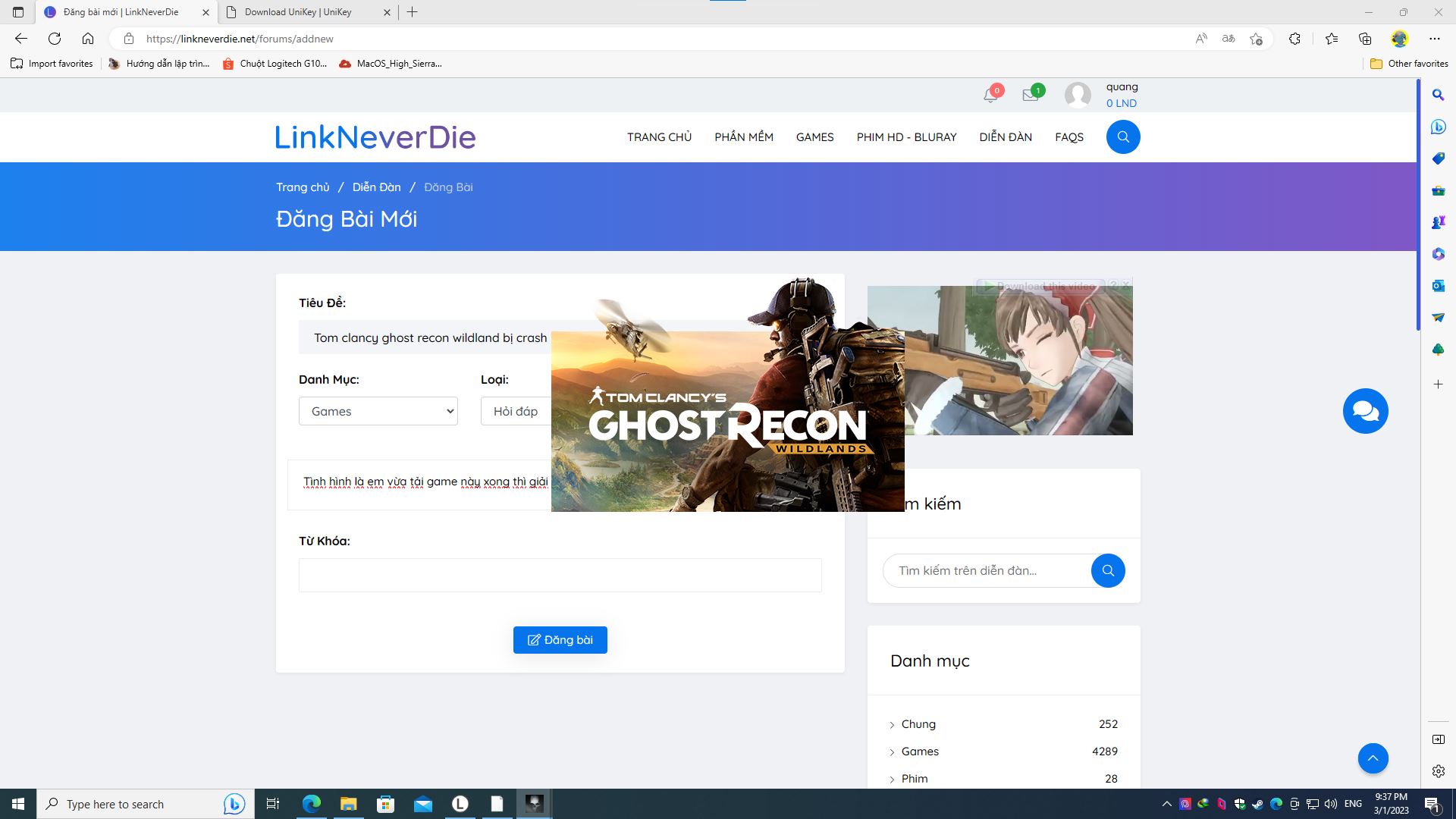This screenshot has height=819, width=1456.
Task: Click the blue search circle in navigation bar
Action: [x=1123, y=137]
